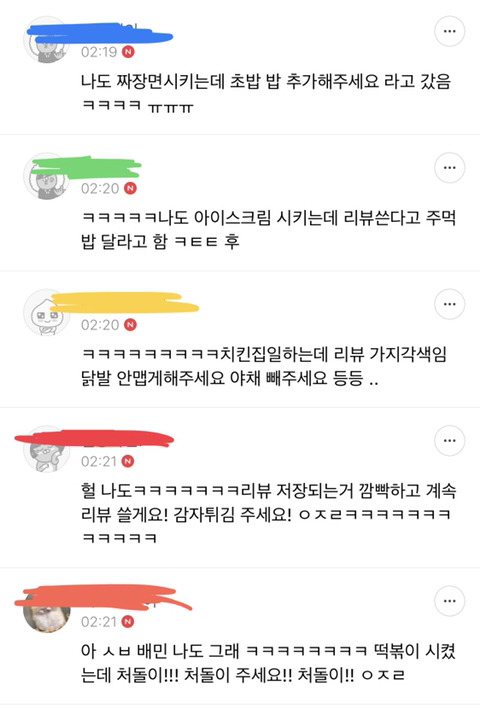Open profile picture of 초밥 commenter
This screenshot has height=708, width=480.
click(47, 40)
